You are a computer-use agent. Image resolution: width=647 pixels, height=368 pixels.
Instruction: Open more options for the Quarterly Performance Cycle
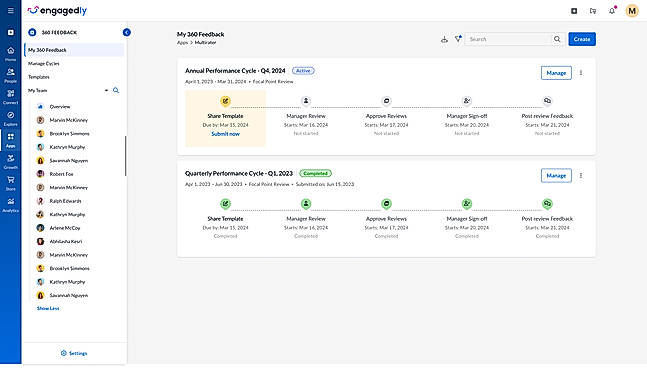coord(581,176)
